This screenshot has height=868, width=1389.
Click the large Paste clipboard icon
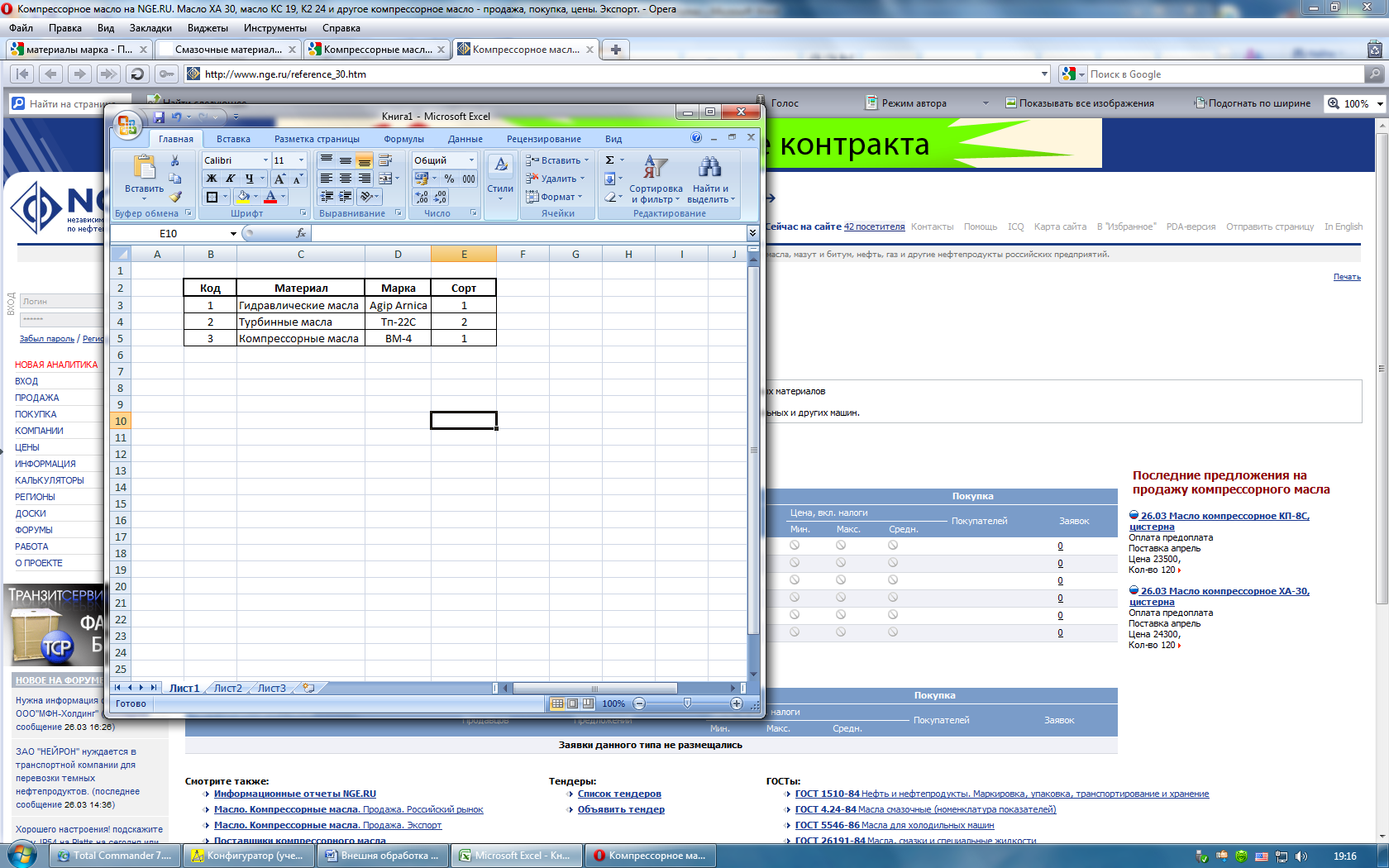click(145, 168)
